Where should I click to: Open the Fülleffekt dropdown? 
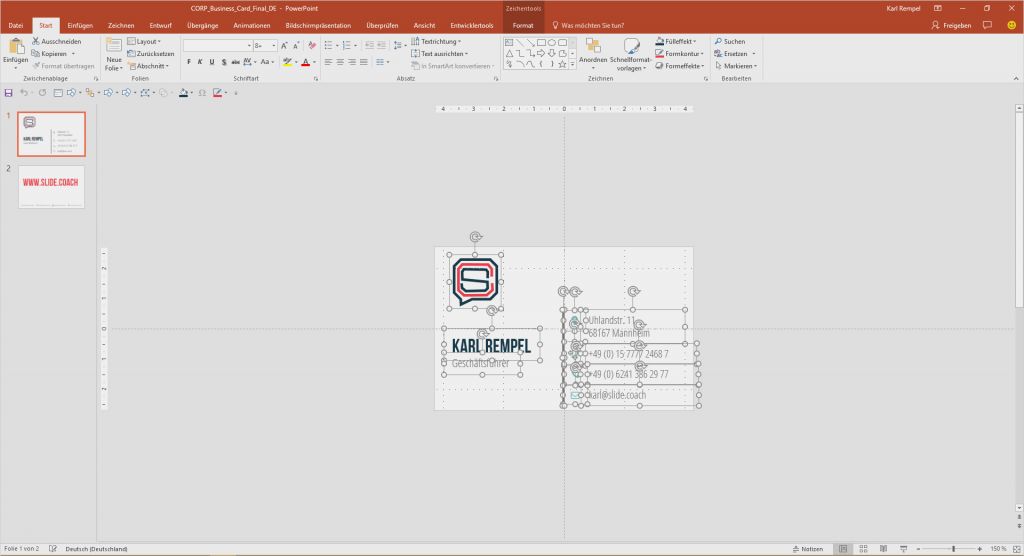680,41
